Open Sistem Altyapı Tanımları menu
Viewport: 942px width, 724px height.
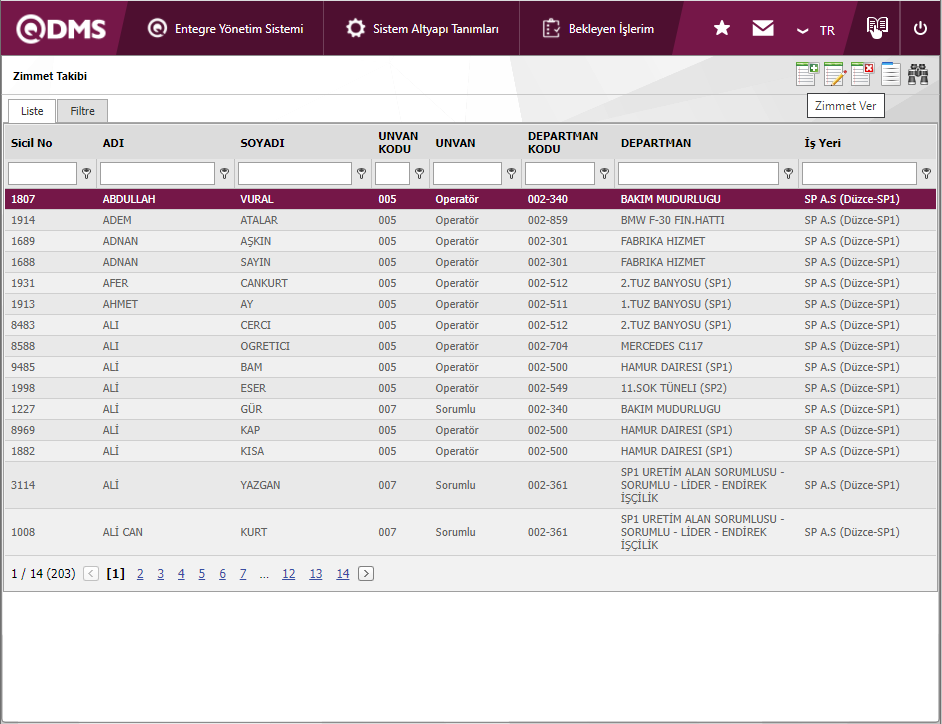tap(422, 29)
